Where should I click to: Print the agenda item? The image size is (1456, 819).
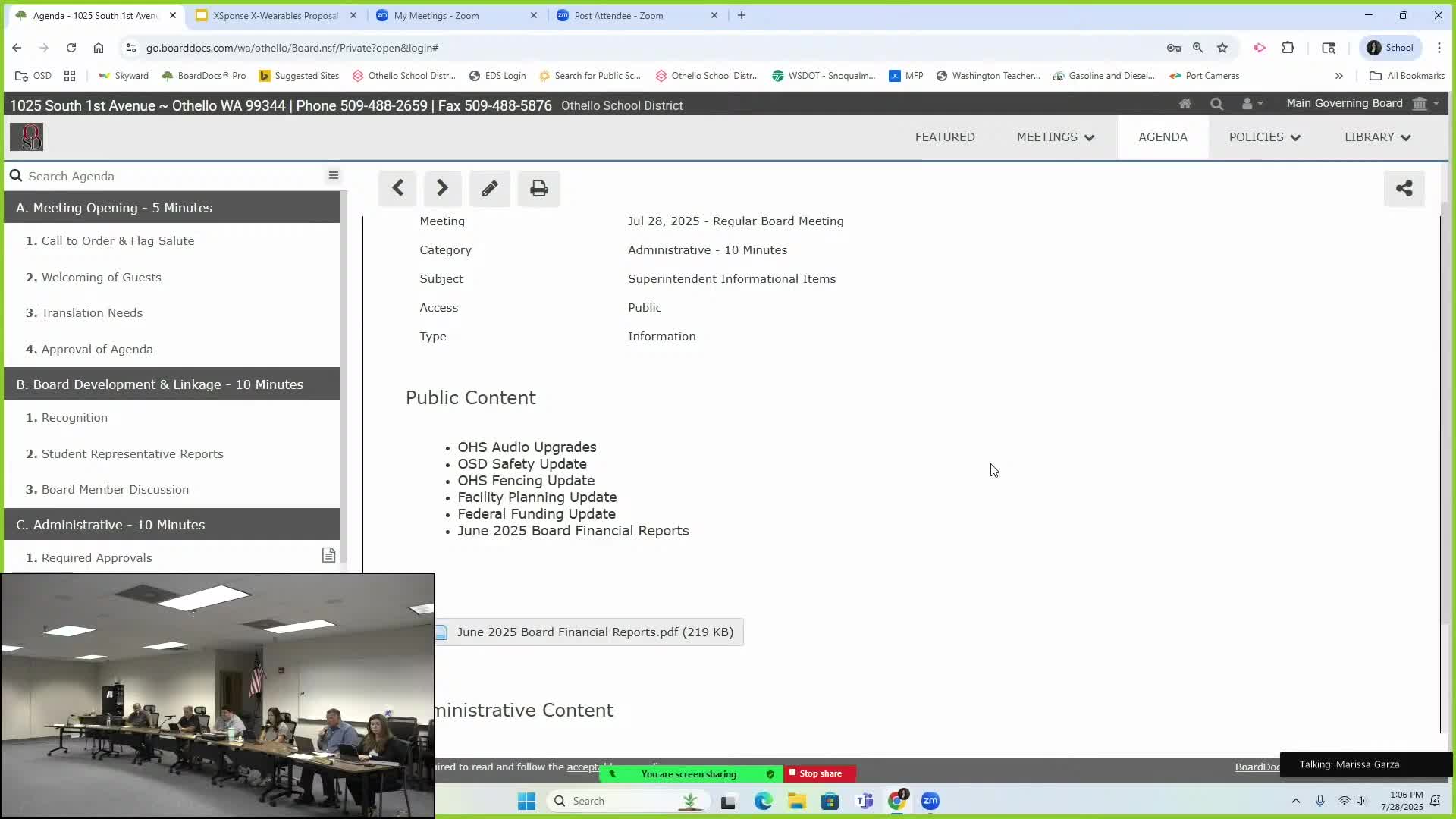click(538, 188)
